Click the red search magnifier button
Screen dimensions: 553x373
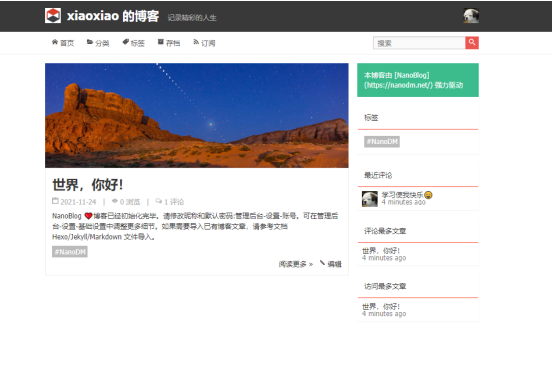pos(472,43)
